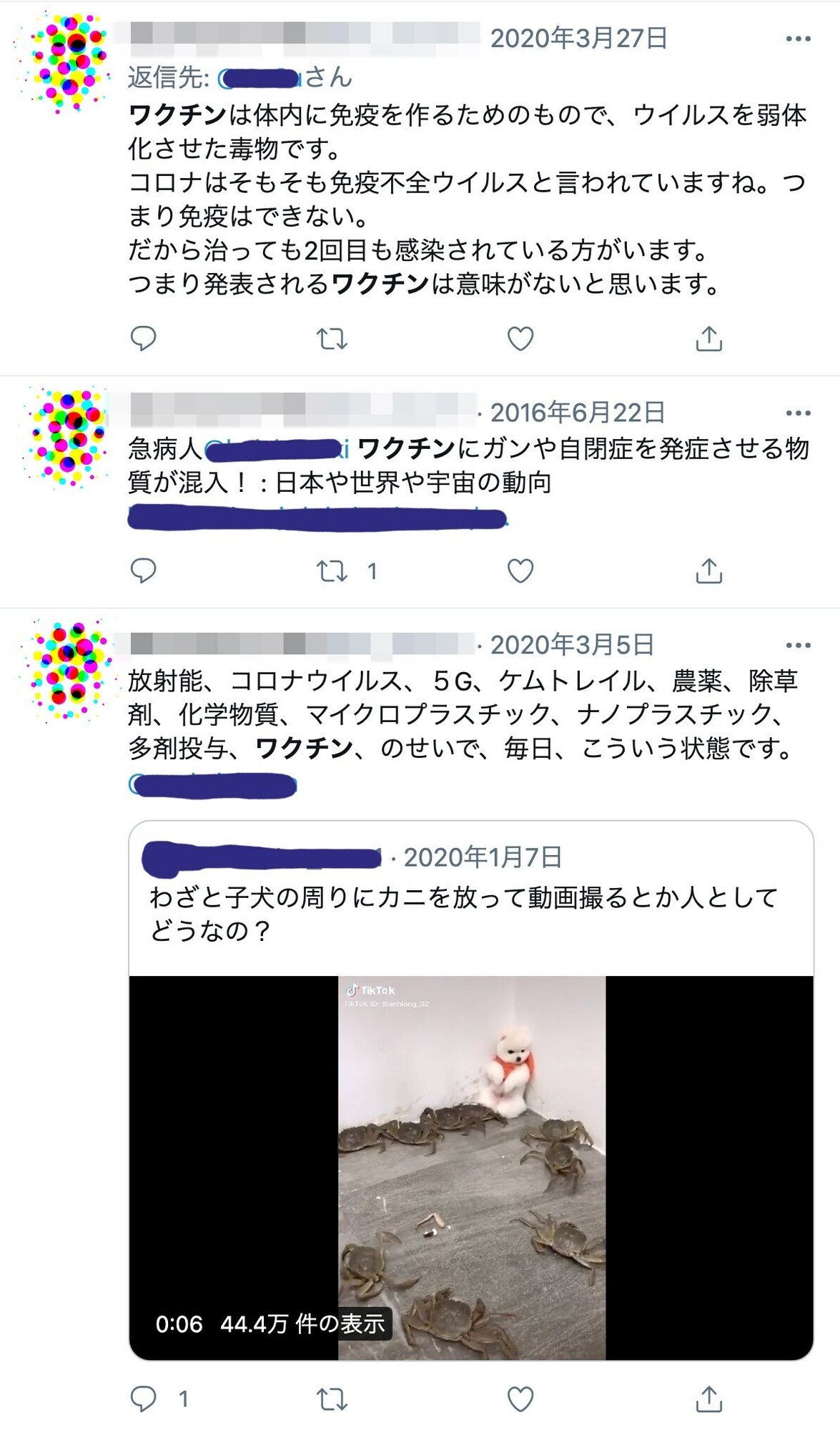Open the 2020年3月5日 date timestamp
Viewport: 840px width, 1430px height.
pyautogui.click(x=572, y=645)
